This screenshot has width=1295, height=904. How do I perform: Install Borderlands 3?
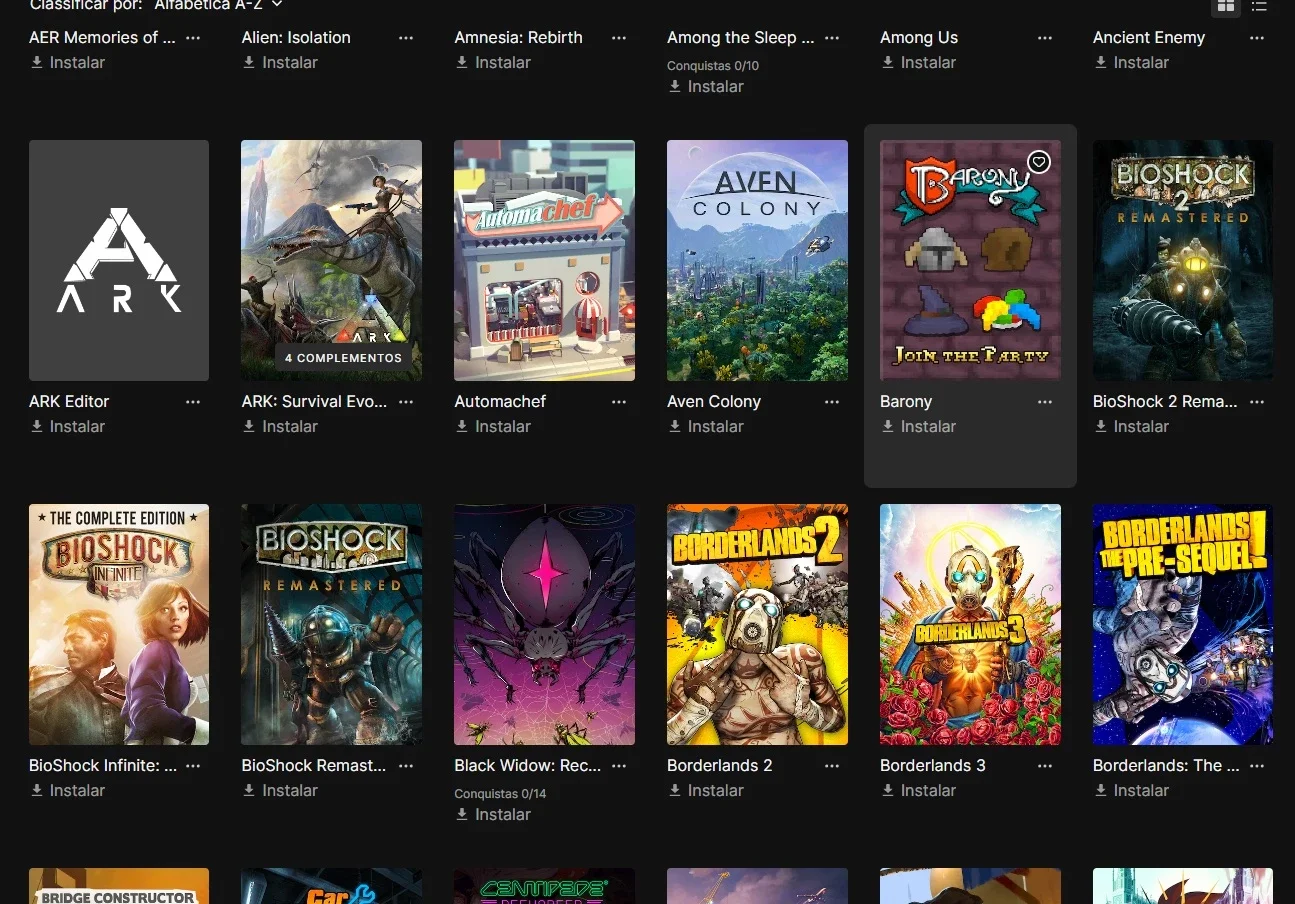pyautogui.click(x=920, y=790)
